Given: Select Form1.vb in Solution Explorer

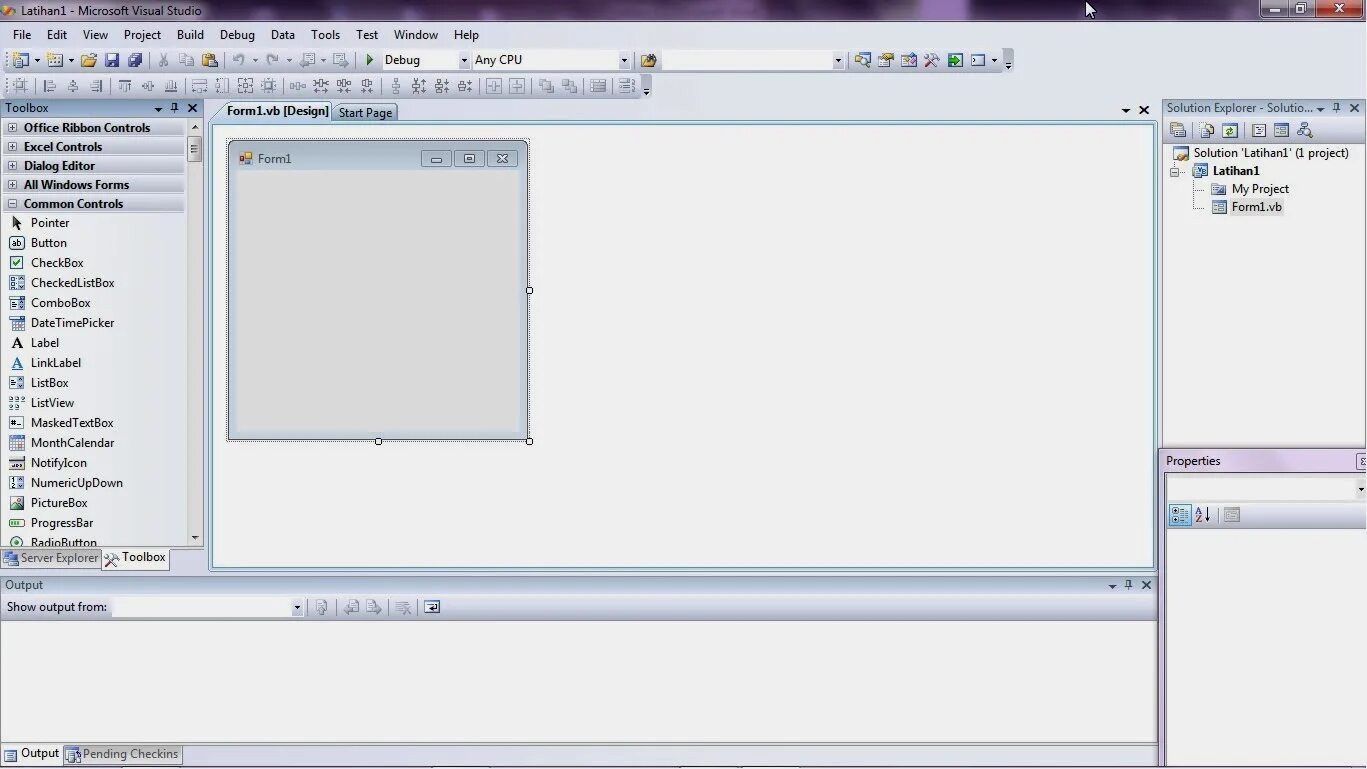Looking at the screenshot, I should (1256, 207).
